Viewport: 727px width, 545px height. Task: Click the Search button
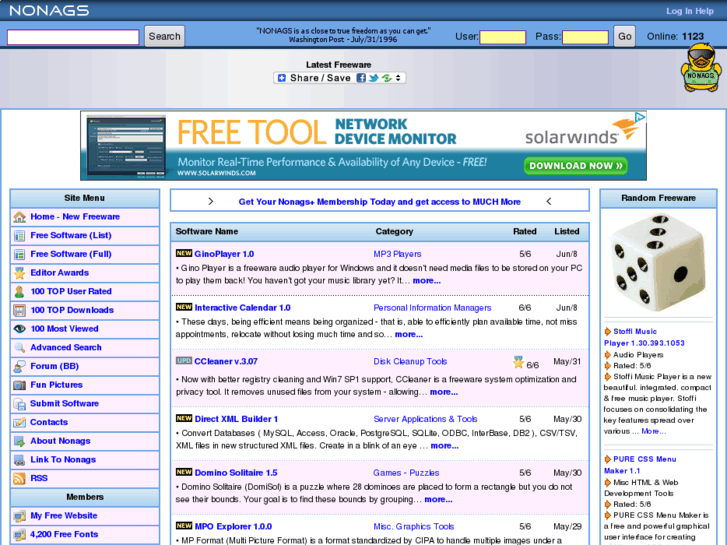165,36
